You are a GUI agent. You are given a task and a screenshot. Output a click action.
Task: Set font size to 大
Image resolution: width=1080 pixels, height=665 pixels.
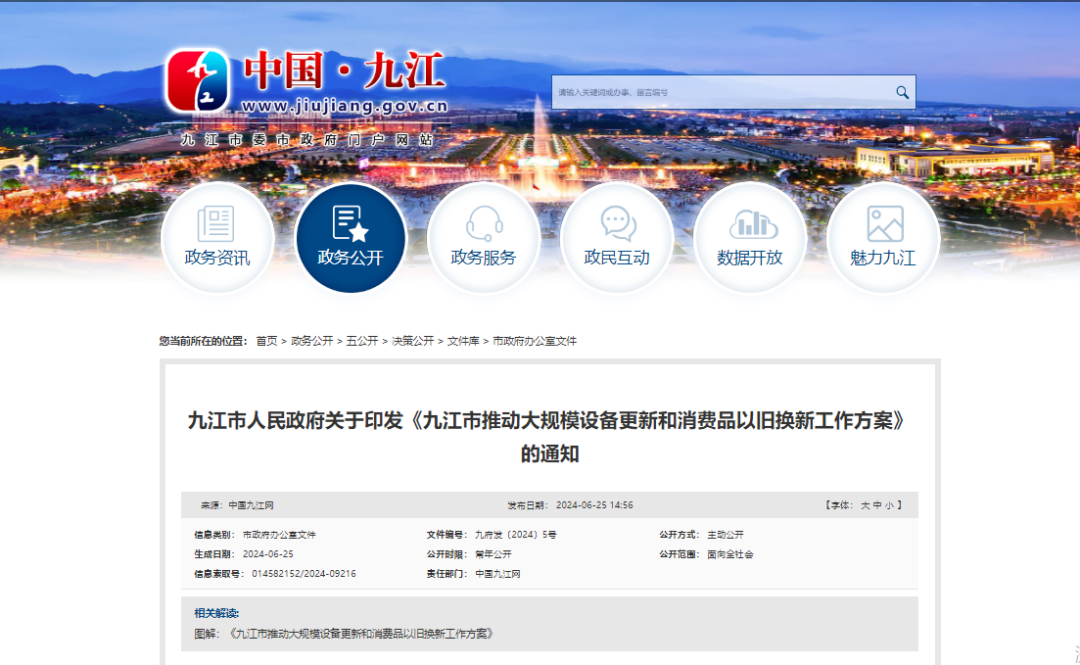[865, 506]
